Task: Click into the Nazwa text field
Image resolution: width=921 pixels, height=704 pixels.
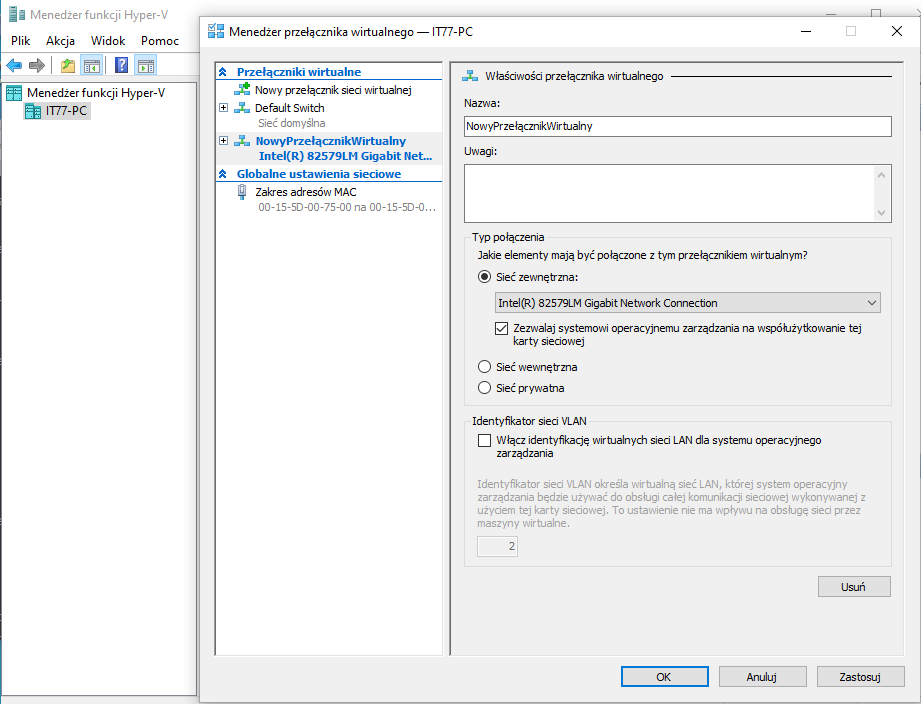Action: [x=677, y=126]
